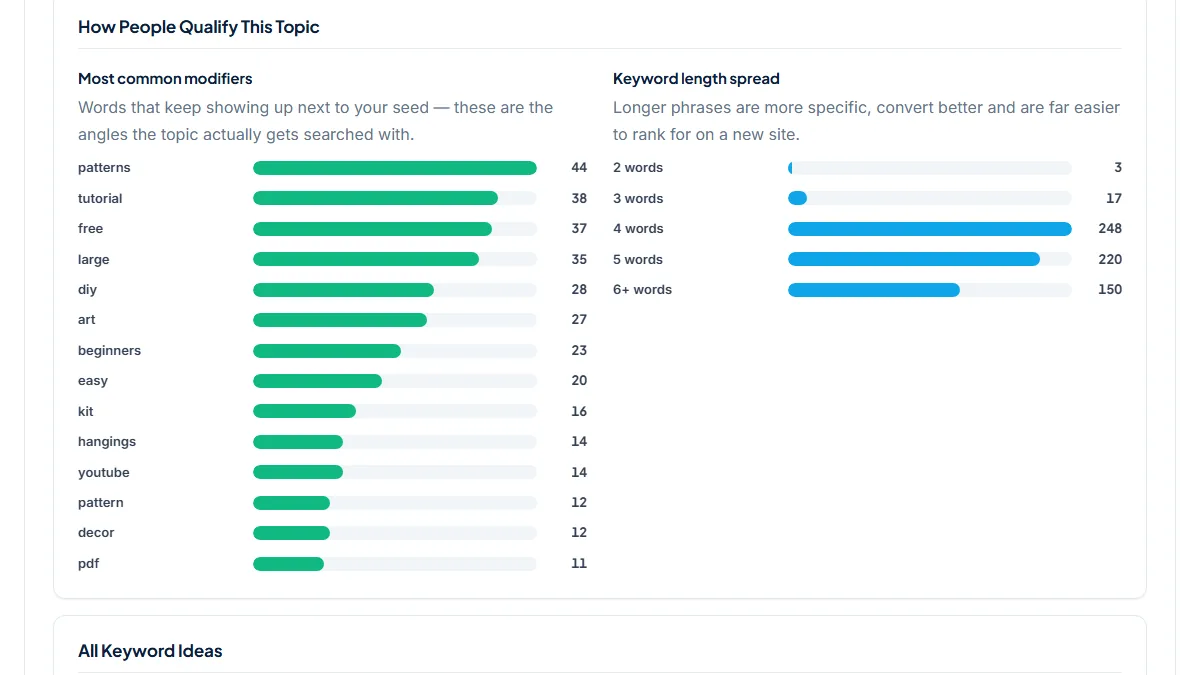Click the '4 words' blue length bar
The width and height of the screenshot is (1200, 675).
(930, 229)
